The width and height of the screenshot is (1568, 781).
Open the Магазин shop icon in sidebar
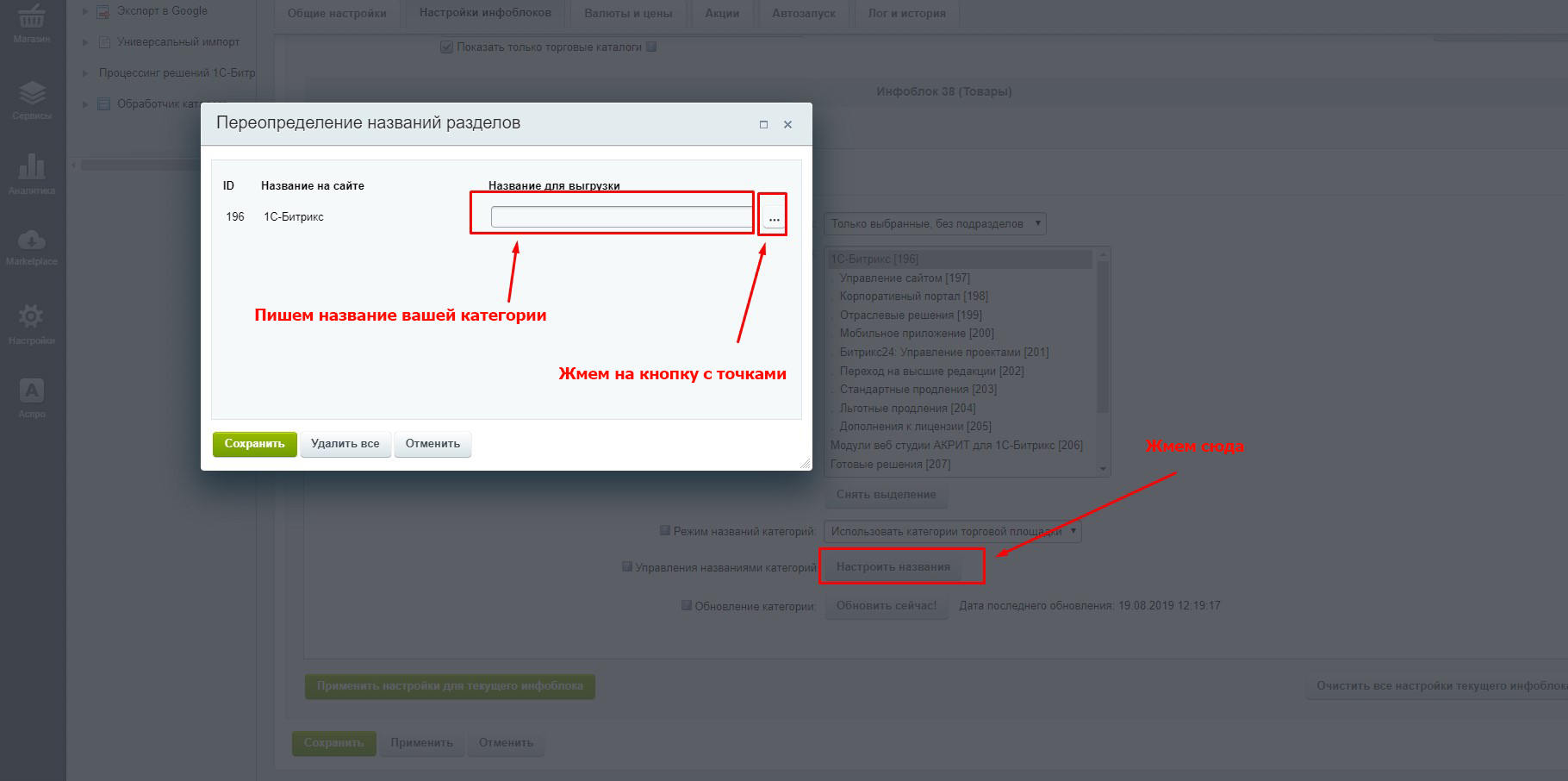coord(32,22)
